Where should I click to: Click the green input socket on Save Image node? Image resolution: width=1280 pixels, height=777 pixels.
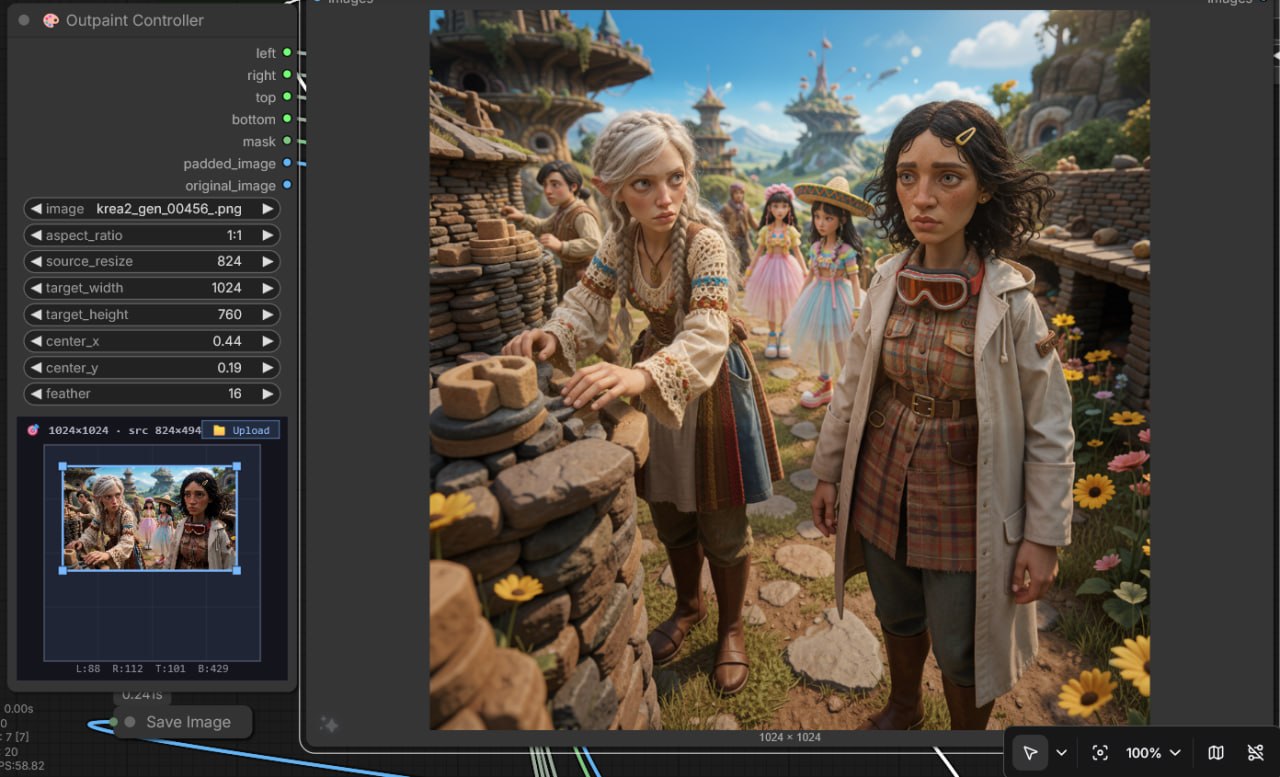tap(114, 722)
